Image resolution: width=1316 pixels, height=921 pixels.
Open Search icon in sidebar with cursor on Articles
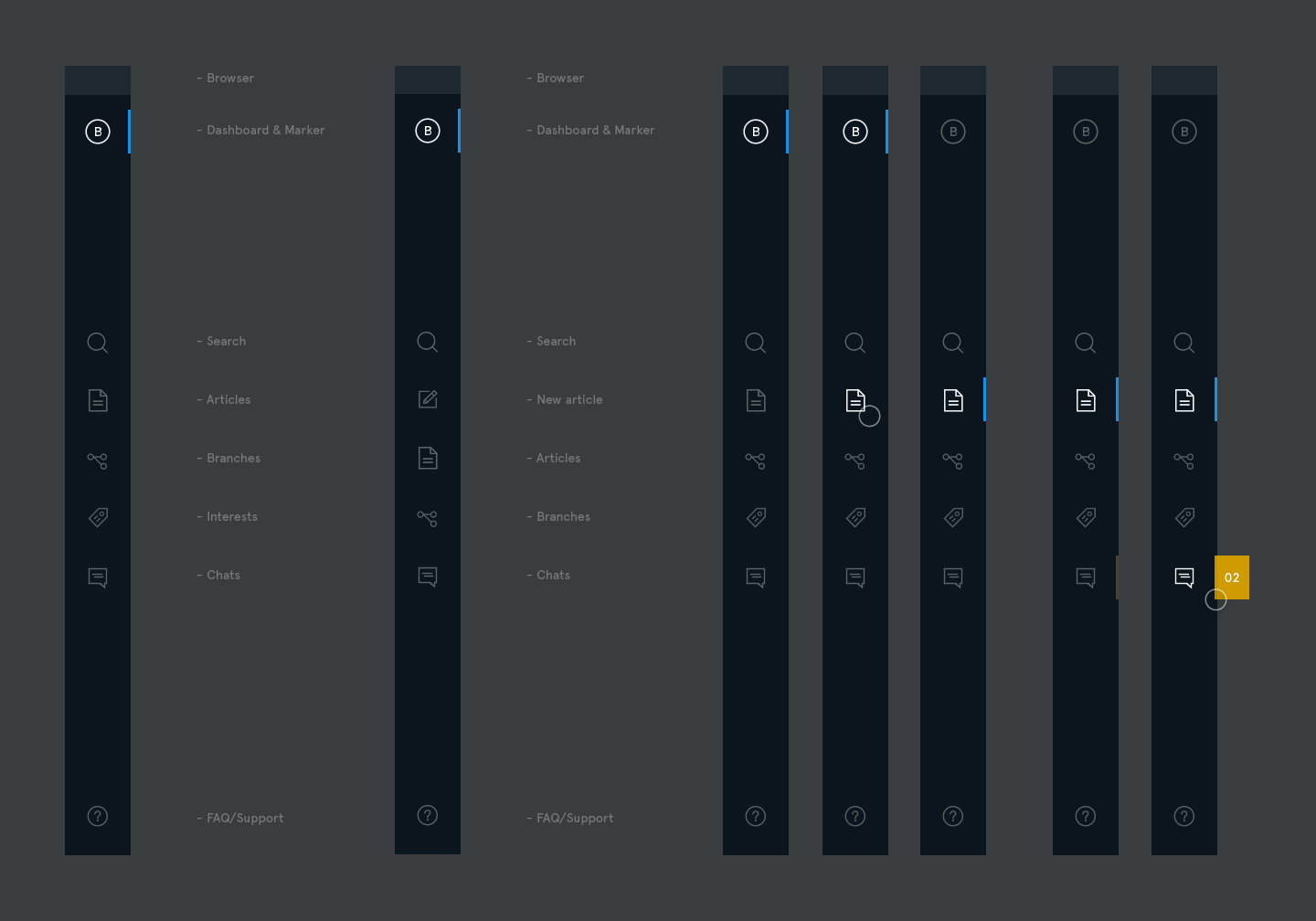pos(855,343)
